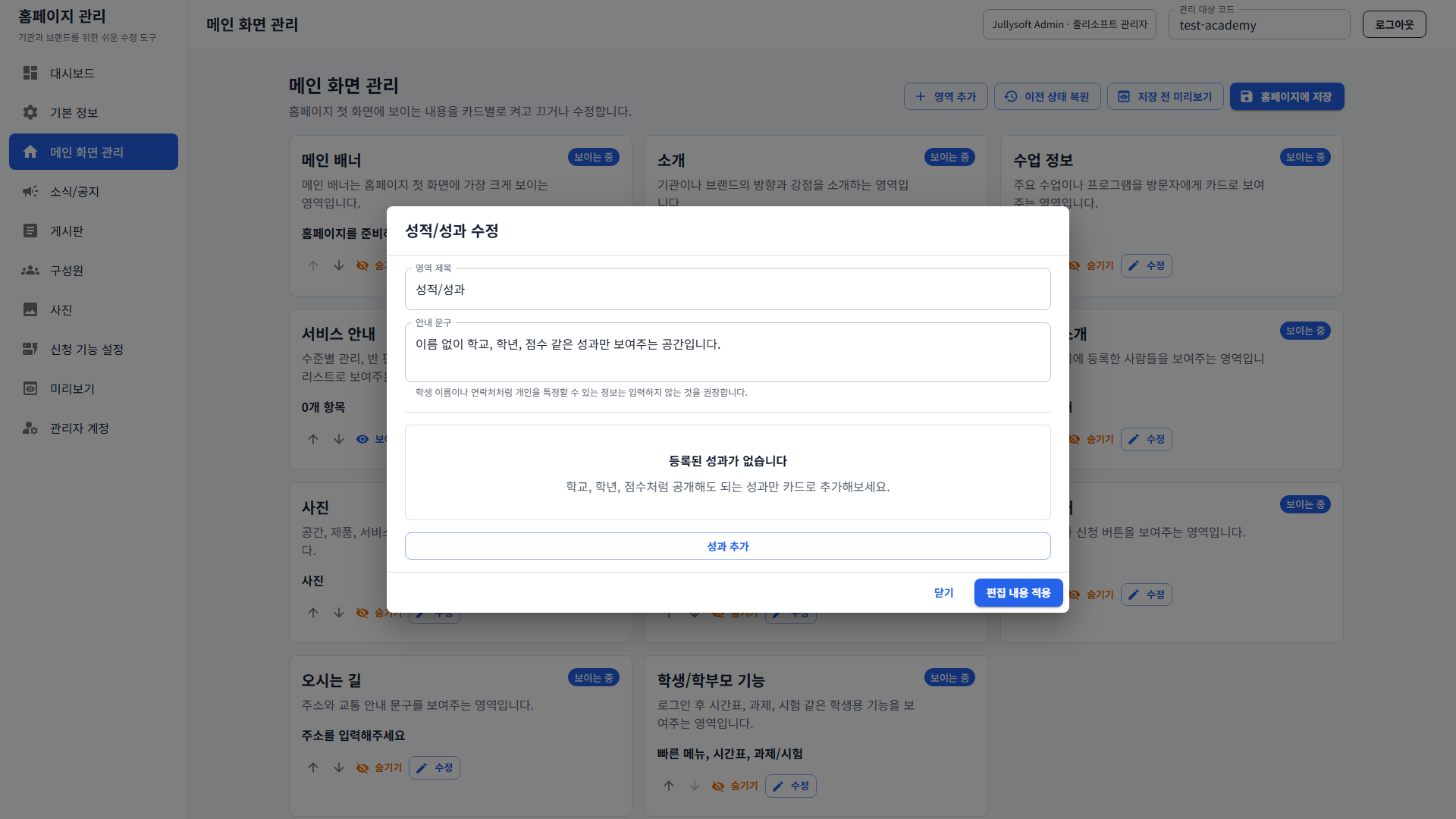Open the 게시판 menu item
1456x819 pixels.
tap(93, 231)
